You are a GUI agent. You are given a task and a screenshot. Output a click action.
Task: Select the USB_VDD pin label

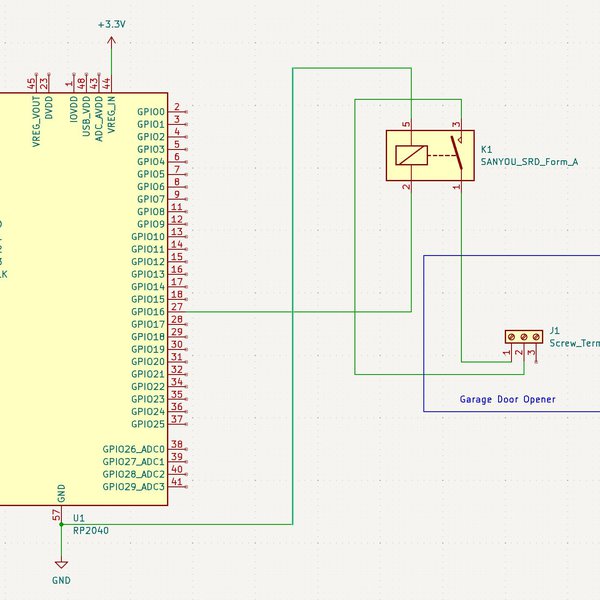tap(86, 116)
